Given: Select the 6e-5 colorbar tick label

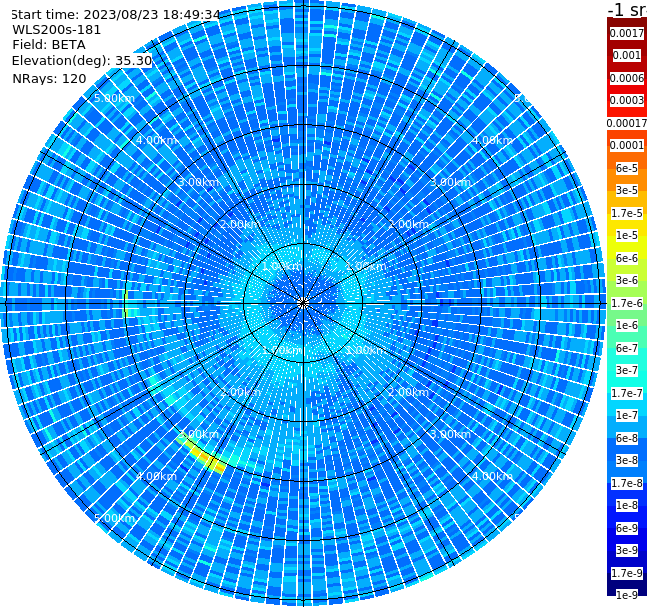Looking at the screenshot, I should (x=627, y=168).
